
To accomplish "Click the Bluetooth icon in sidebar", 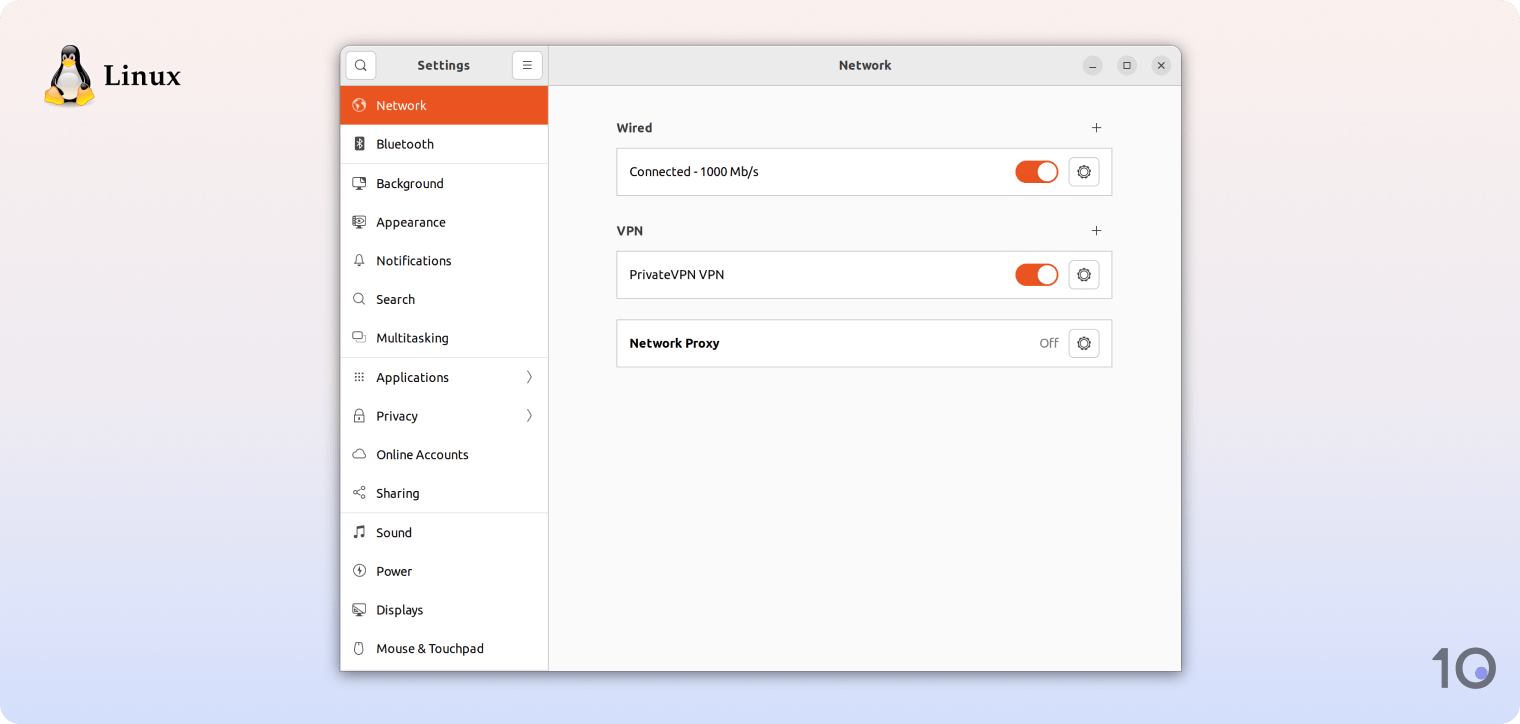I will 359,144.
